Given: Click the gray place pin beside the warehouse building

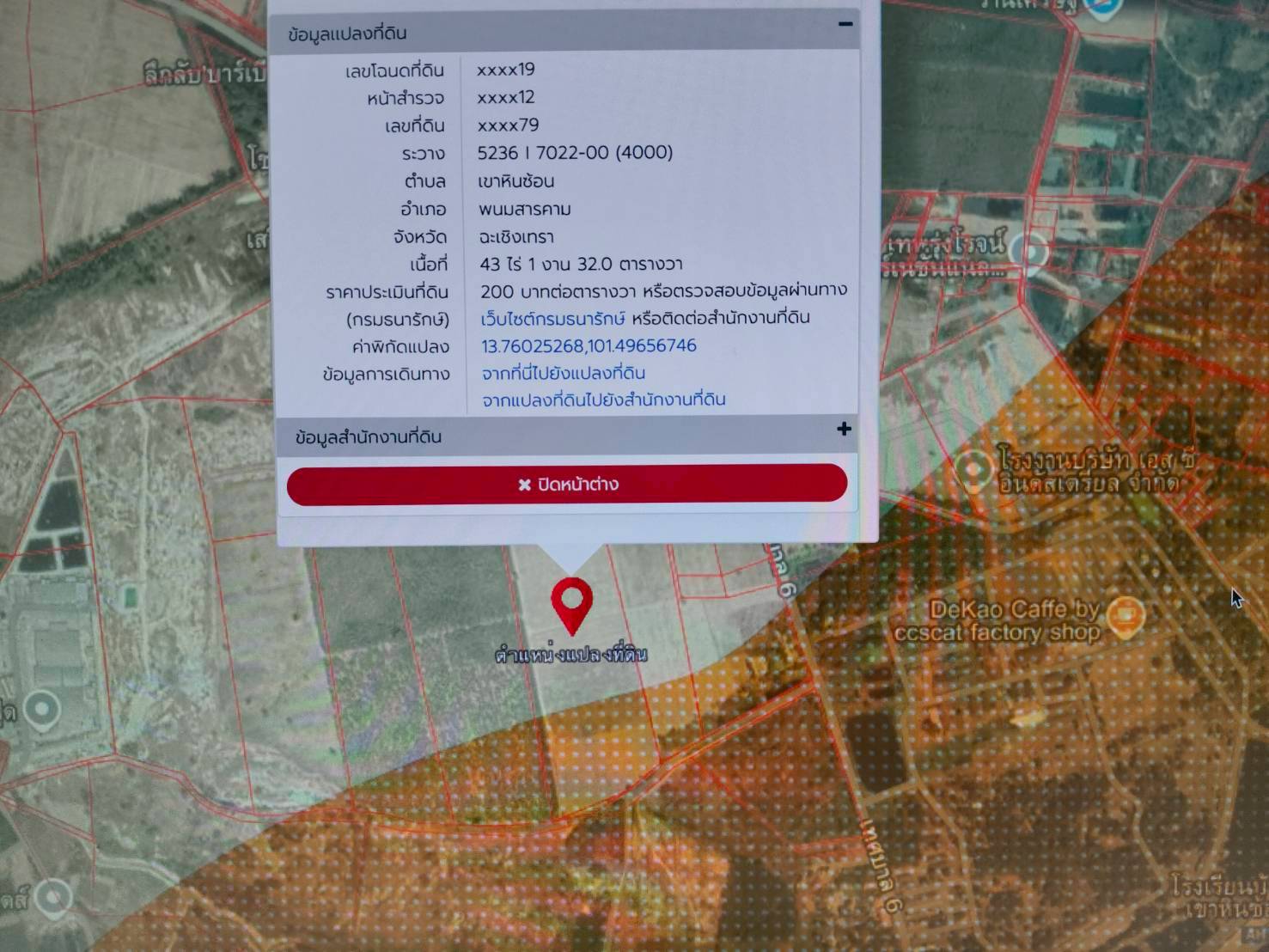Looking at the screenshot, I should pyautogui.click(x=40, y=710).
